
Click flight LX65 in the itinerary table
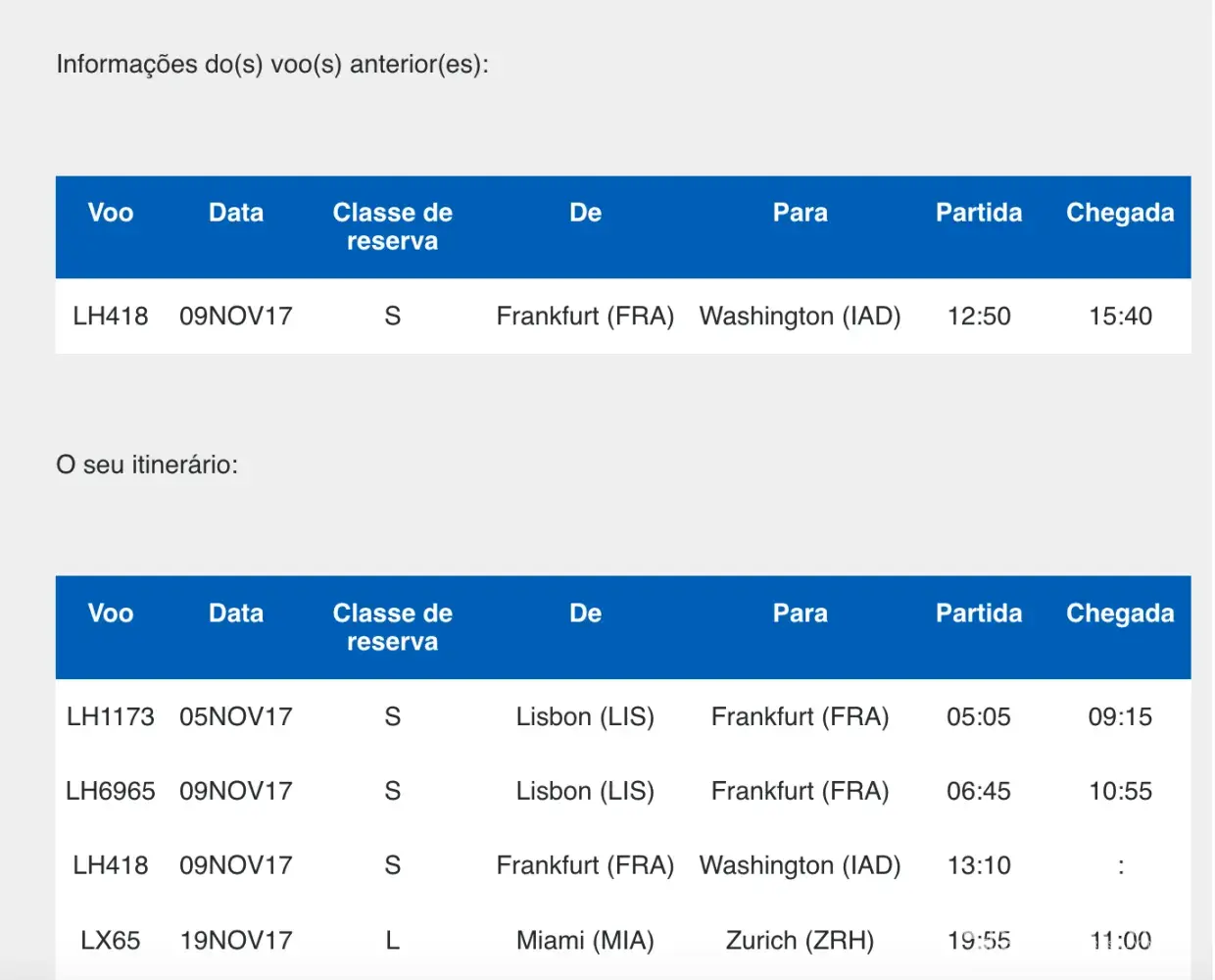tap(111, 941)
